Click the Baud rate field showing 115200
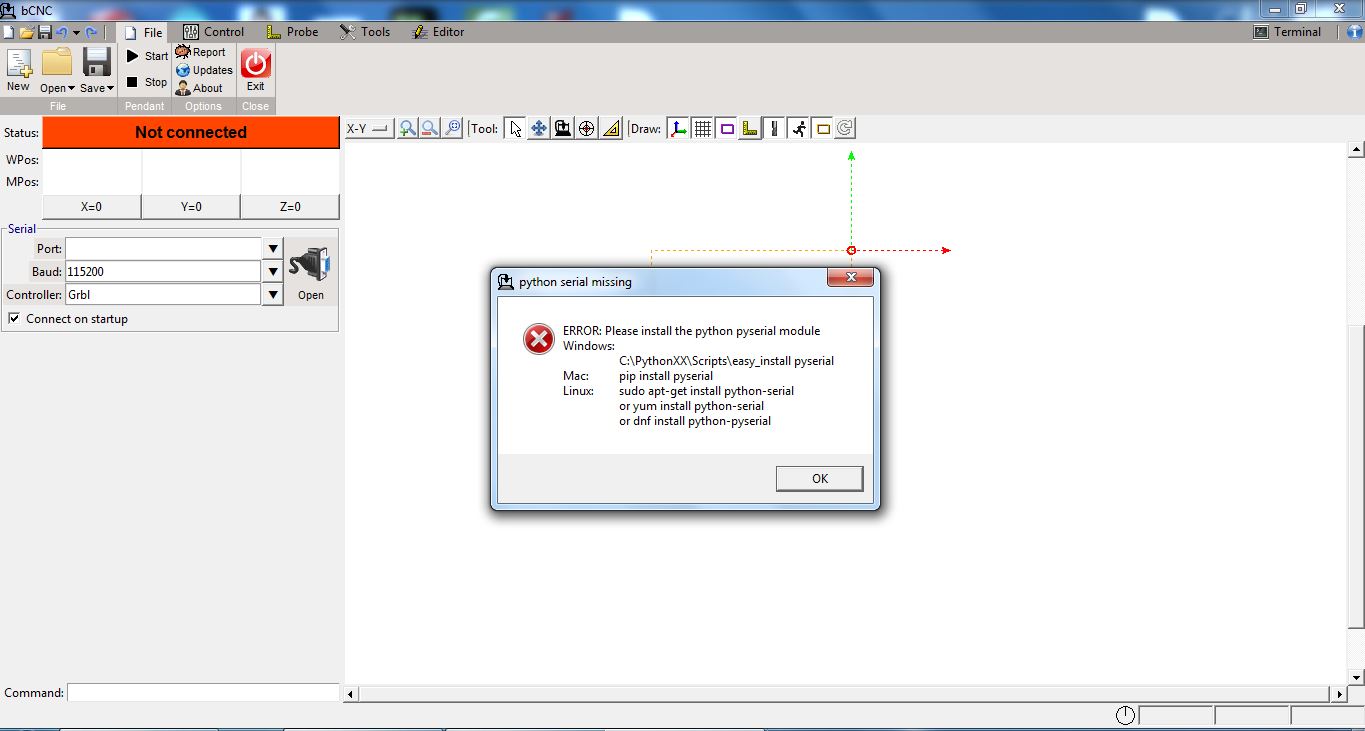Screen dimensions: 1365x731 [163, 271]
